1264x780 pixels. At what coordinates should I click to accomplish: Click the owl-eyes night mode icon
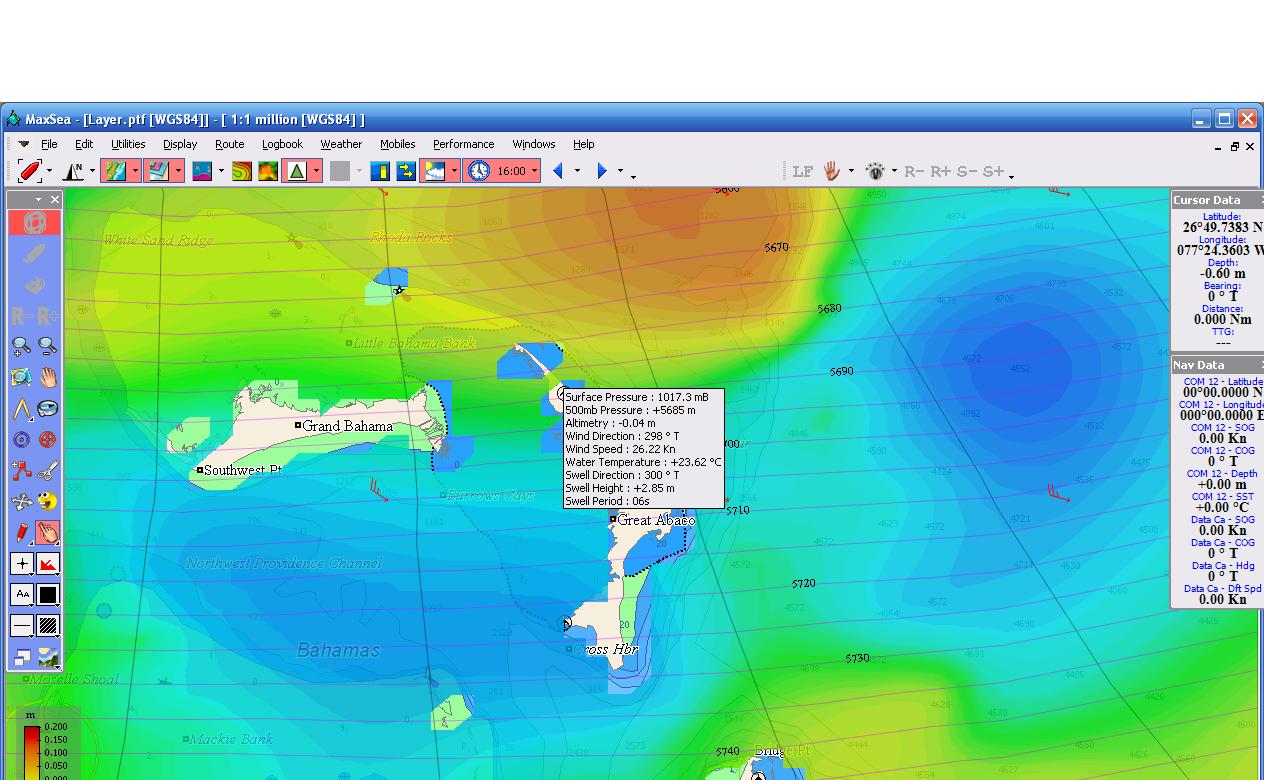[x=875, y=171]
